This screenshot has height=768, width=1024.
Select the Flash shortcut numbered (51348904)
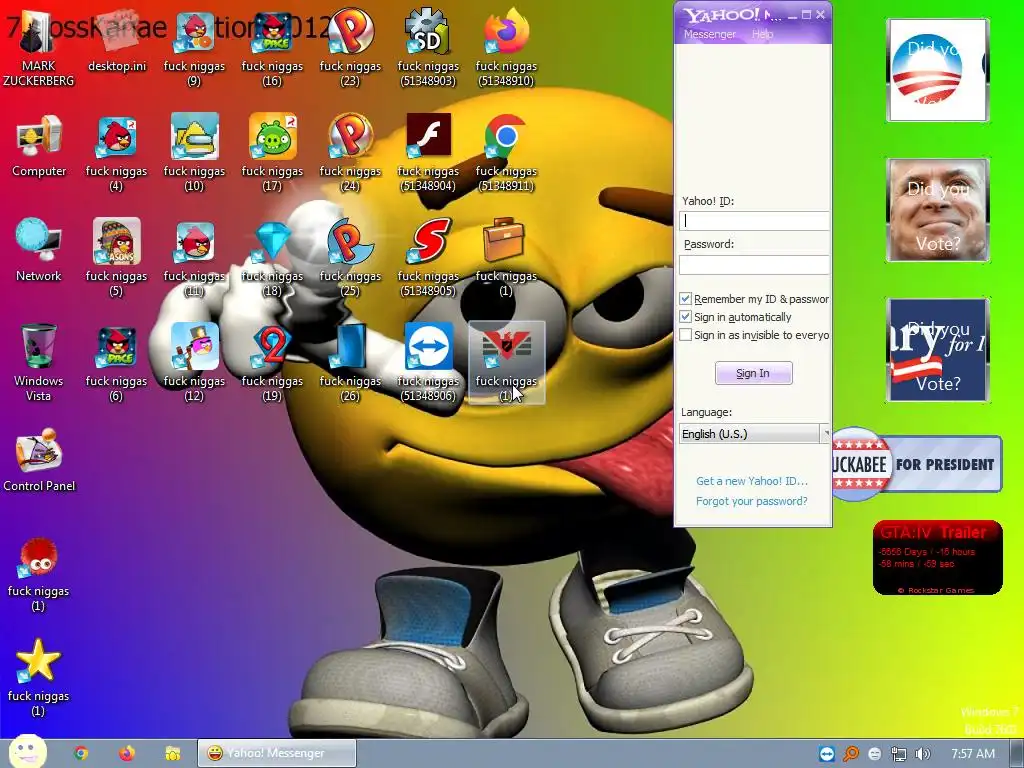pyautogui.click(x=428, y=152)
